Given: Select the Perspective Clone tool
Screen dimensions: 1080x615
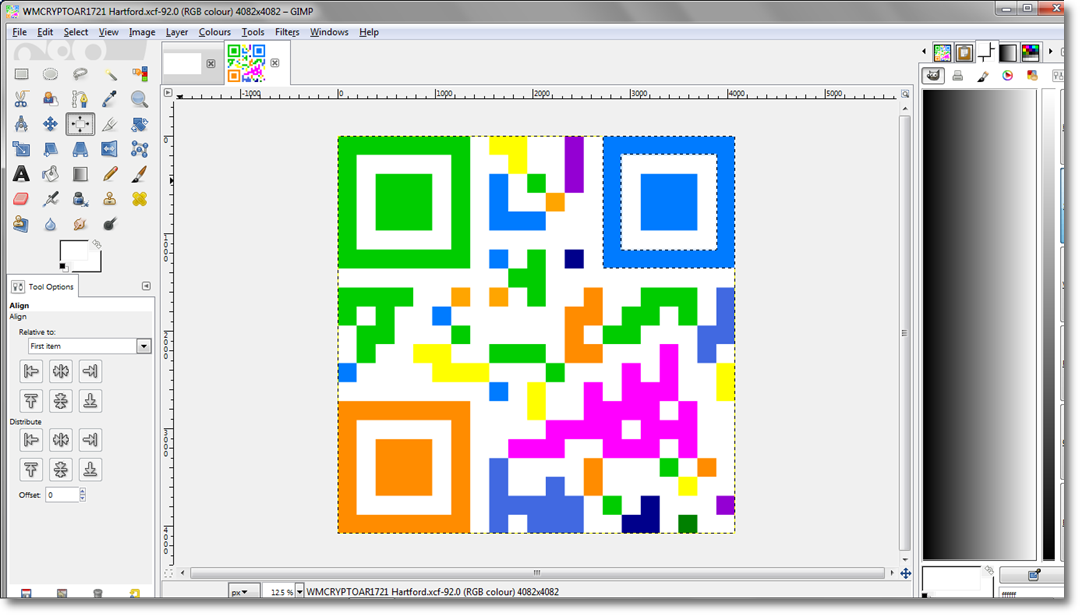Looking at the screenshot, I should point(21,224).
